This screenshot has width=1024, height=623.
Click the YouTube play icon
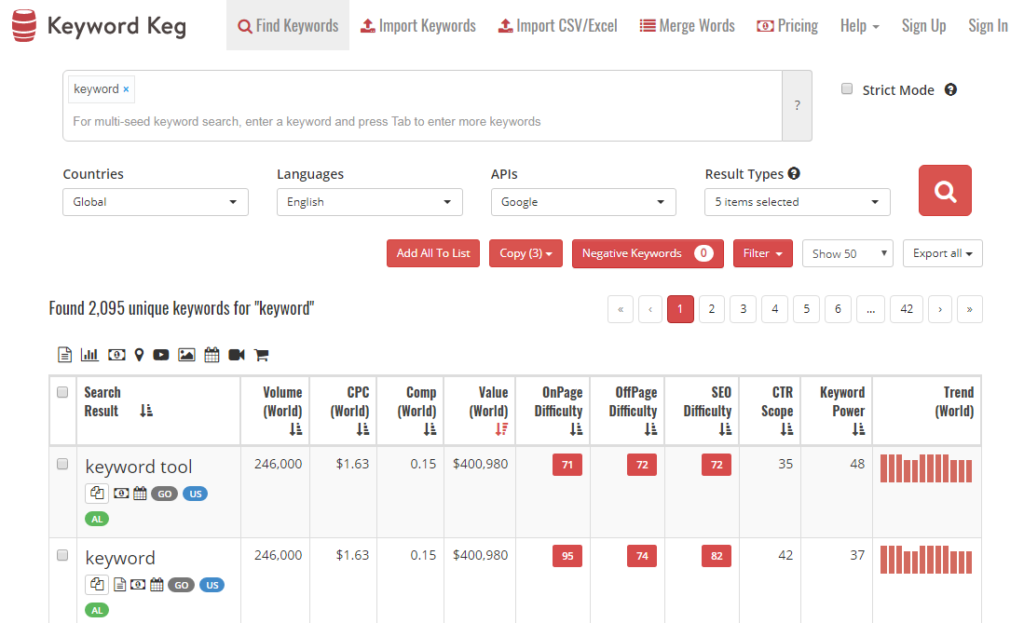click(161, 355)
